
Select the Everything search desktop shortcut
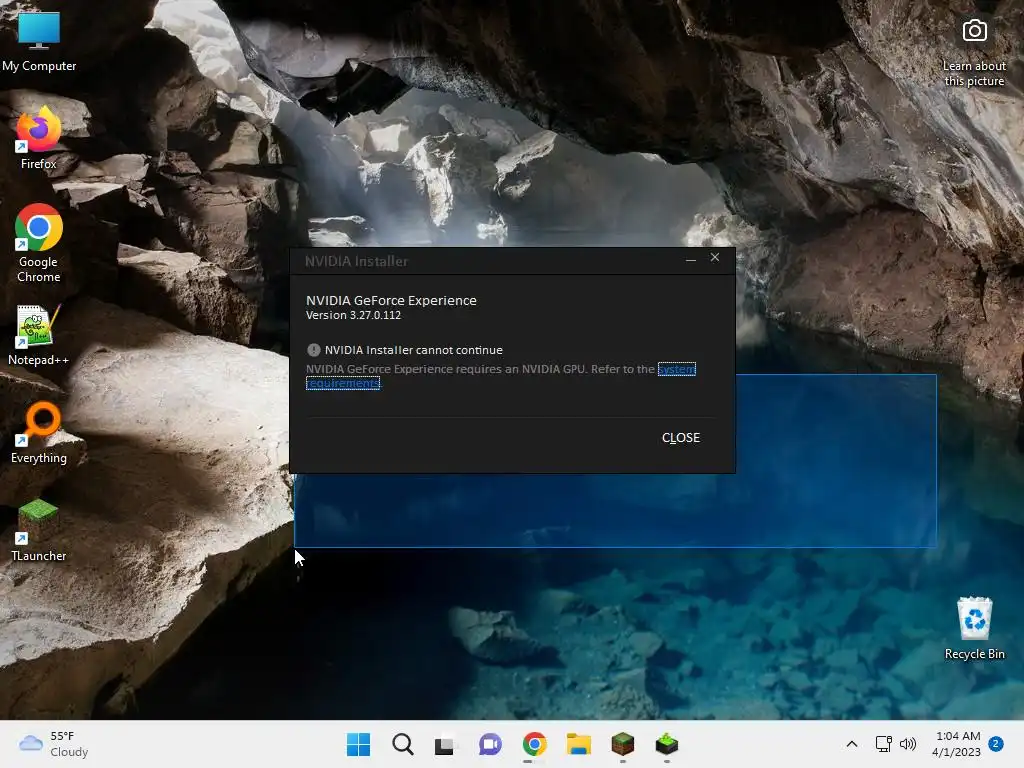click(39, 432)
